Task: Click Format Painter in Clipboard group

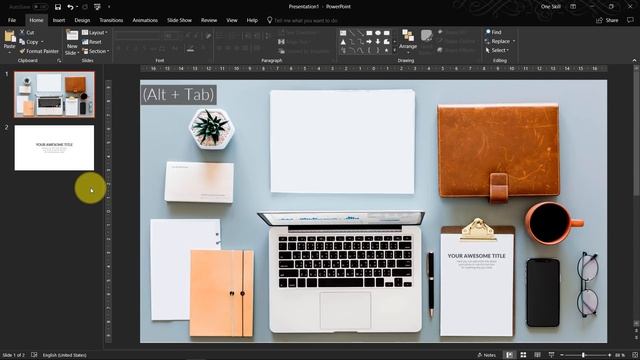Action: coord(39,51)
